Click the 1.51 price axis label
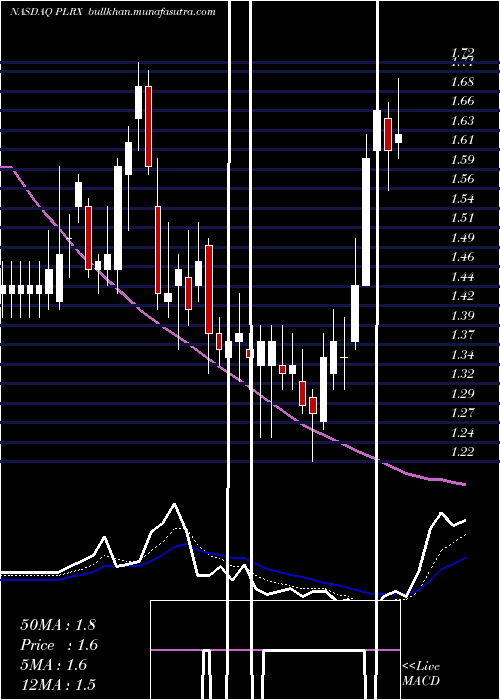The height and width of the screenshot is (700, 500). click(462, 218)
